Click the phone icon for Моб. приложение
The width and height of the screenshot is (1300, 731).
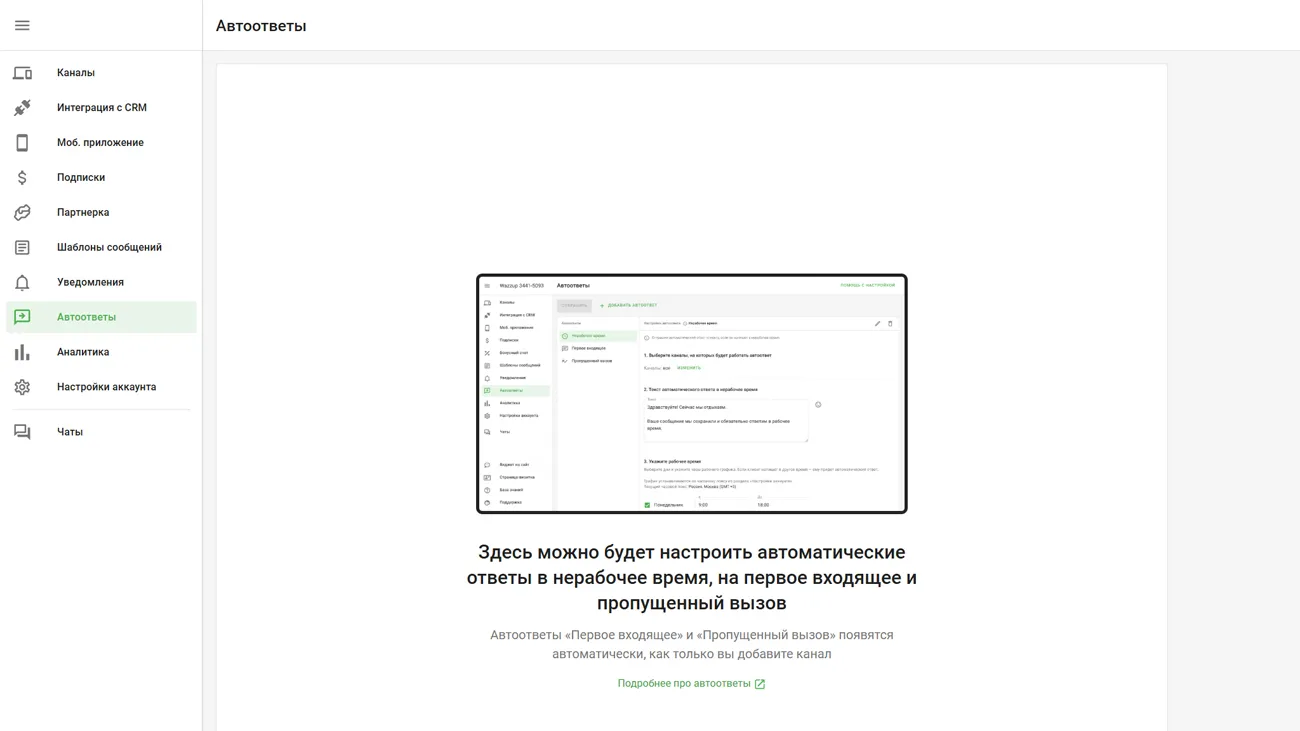tap(22, 143)
